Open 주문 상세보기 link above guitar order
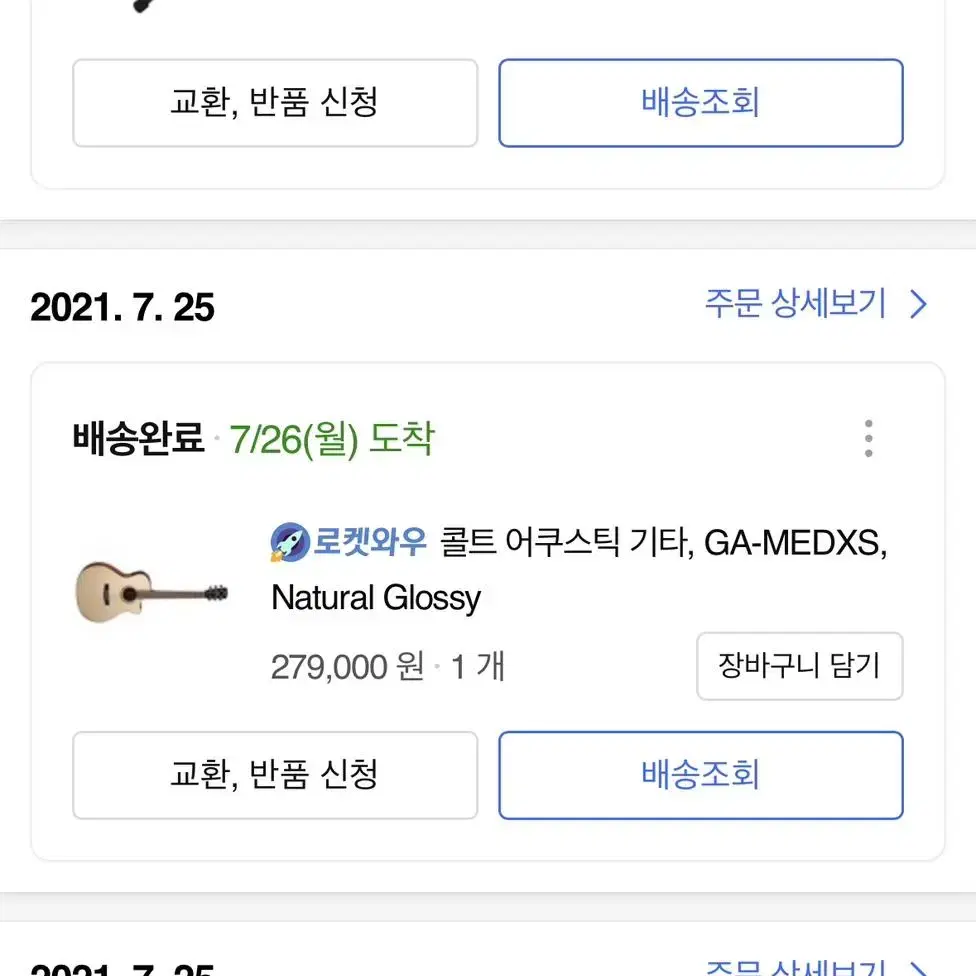 [x=795, y=304]
